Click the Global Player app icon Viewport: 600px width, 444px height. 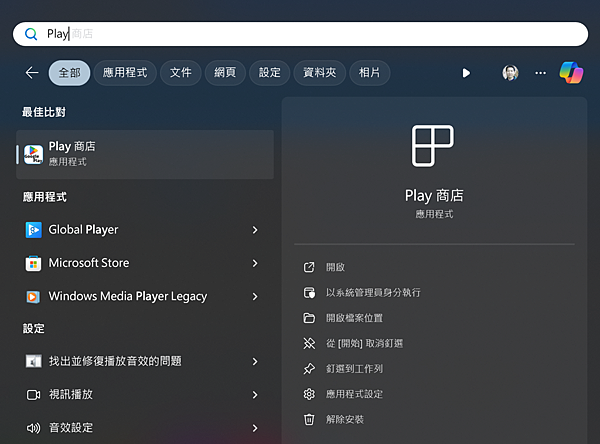tap(34, 230)
